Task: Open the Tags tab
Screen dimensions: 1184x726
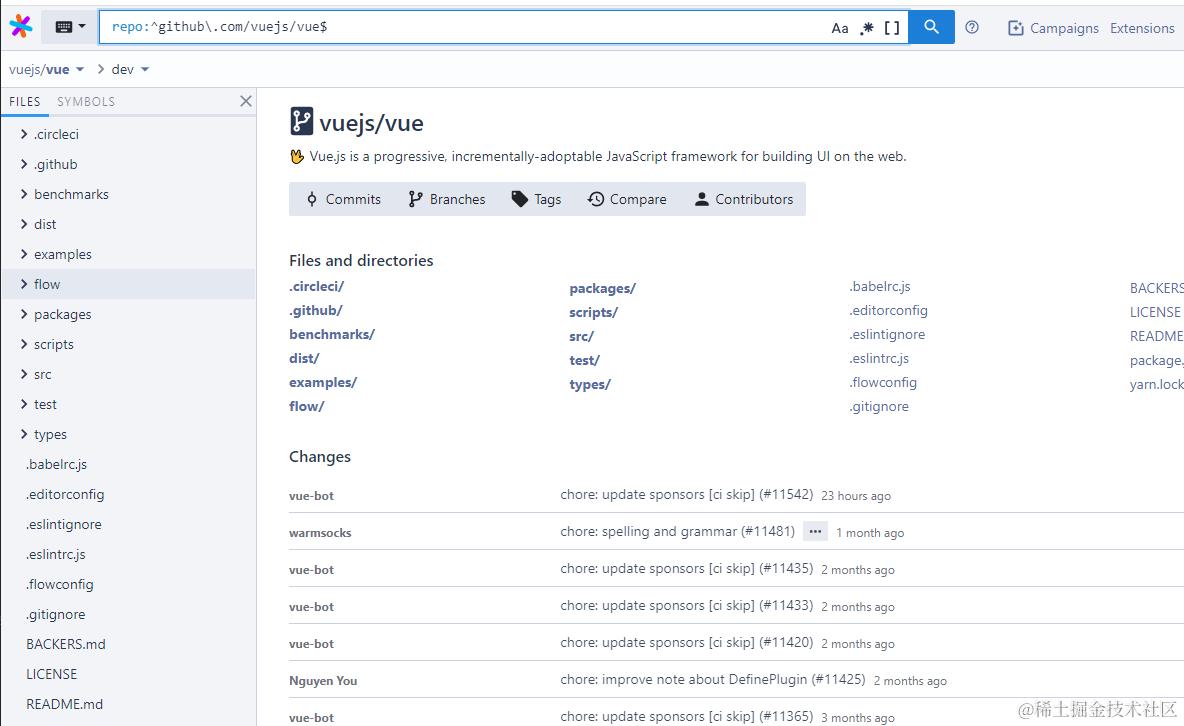Action: click(x=537, y=199)
